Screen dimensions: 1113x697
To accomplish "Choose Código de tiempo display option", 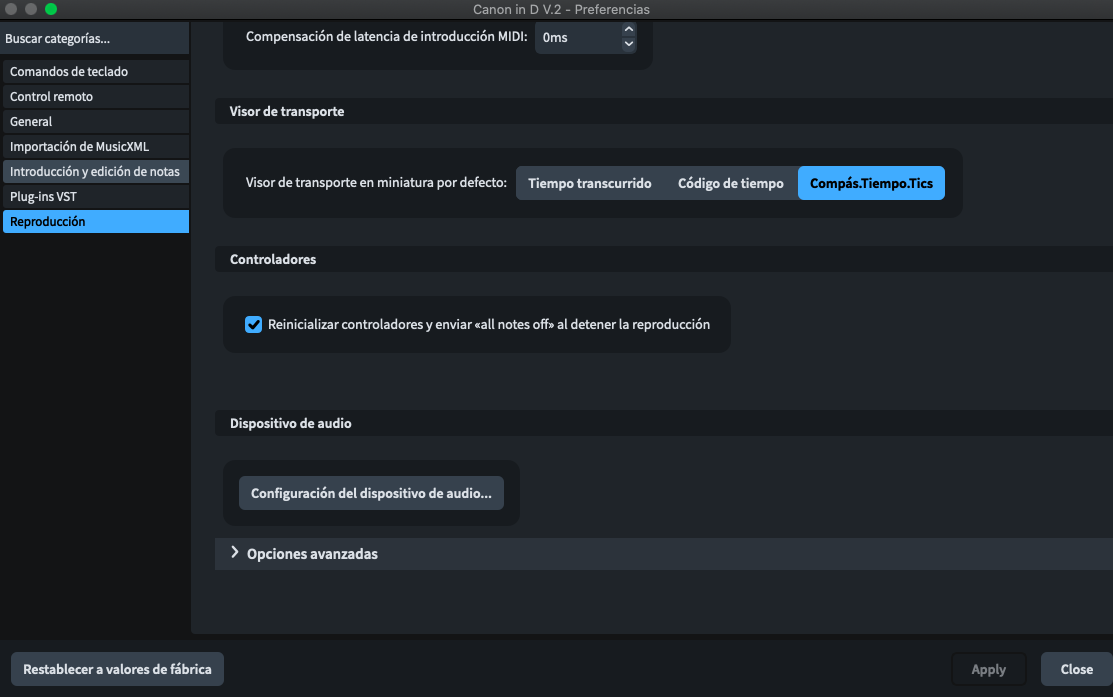I will pos(730,184).
